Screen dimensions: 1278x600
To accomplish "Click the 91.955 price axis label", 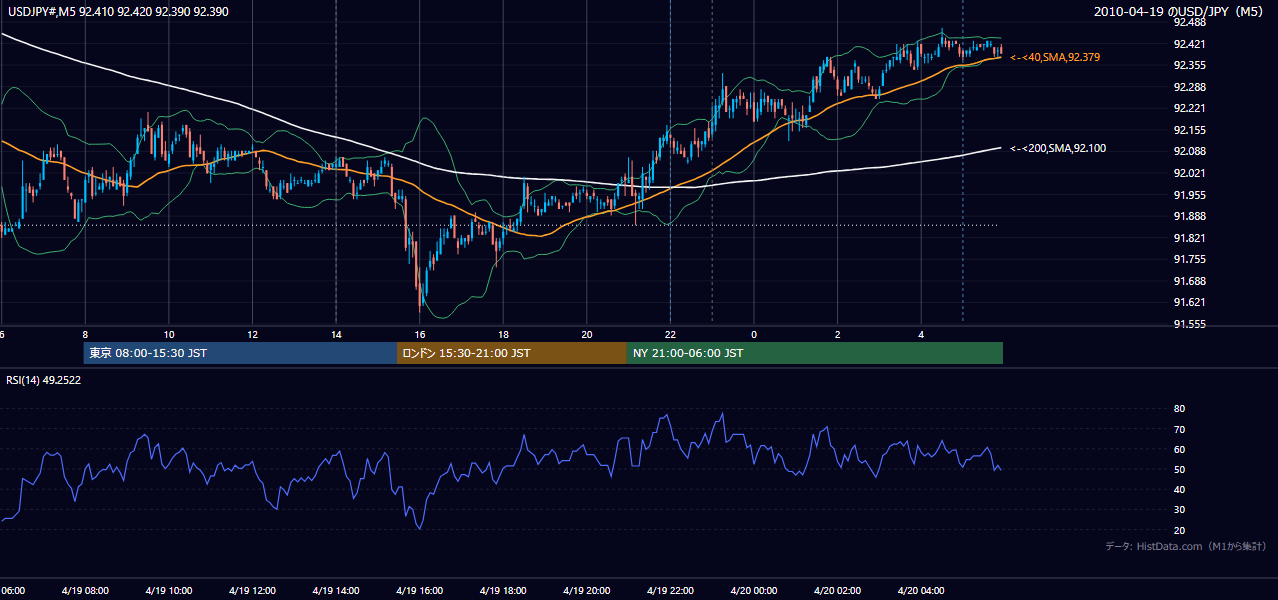I will coord(1190,195).
